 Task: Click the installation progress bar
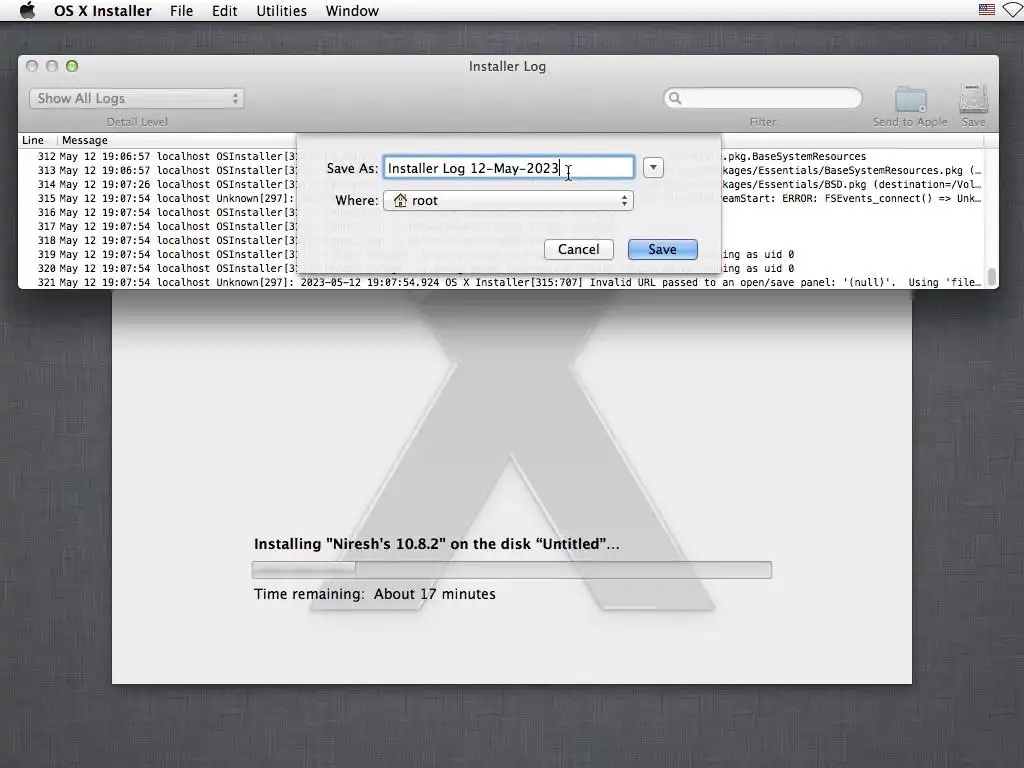tap(511, 570)
